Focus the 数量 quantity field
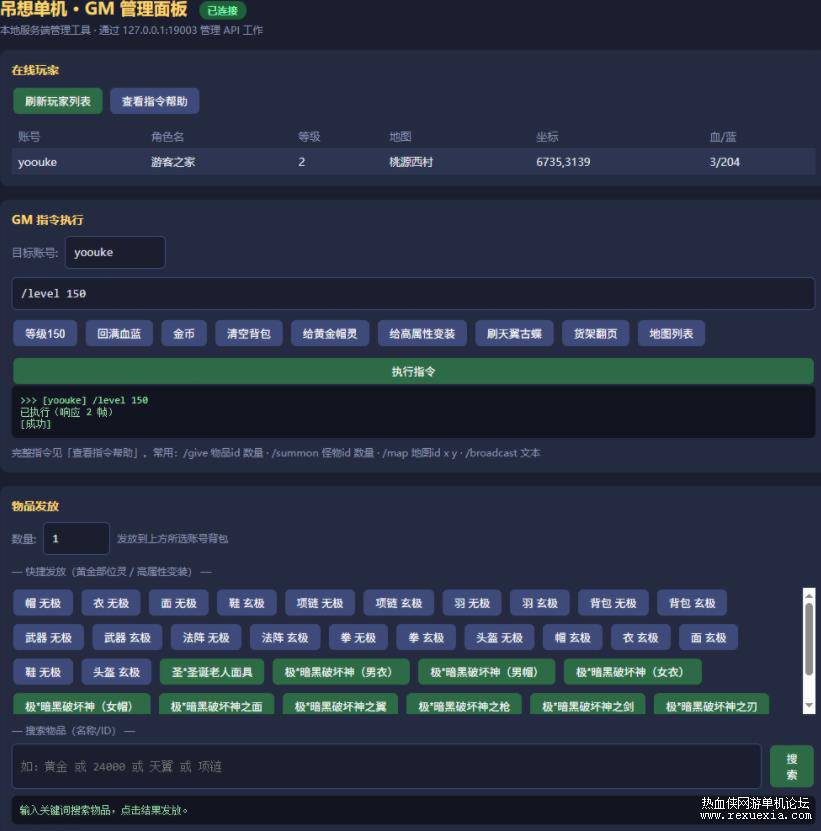Image resolution: width=821 pixels, height=831 pixels. [x=76, y=538]
